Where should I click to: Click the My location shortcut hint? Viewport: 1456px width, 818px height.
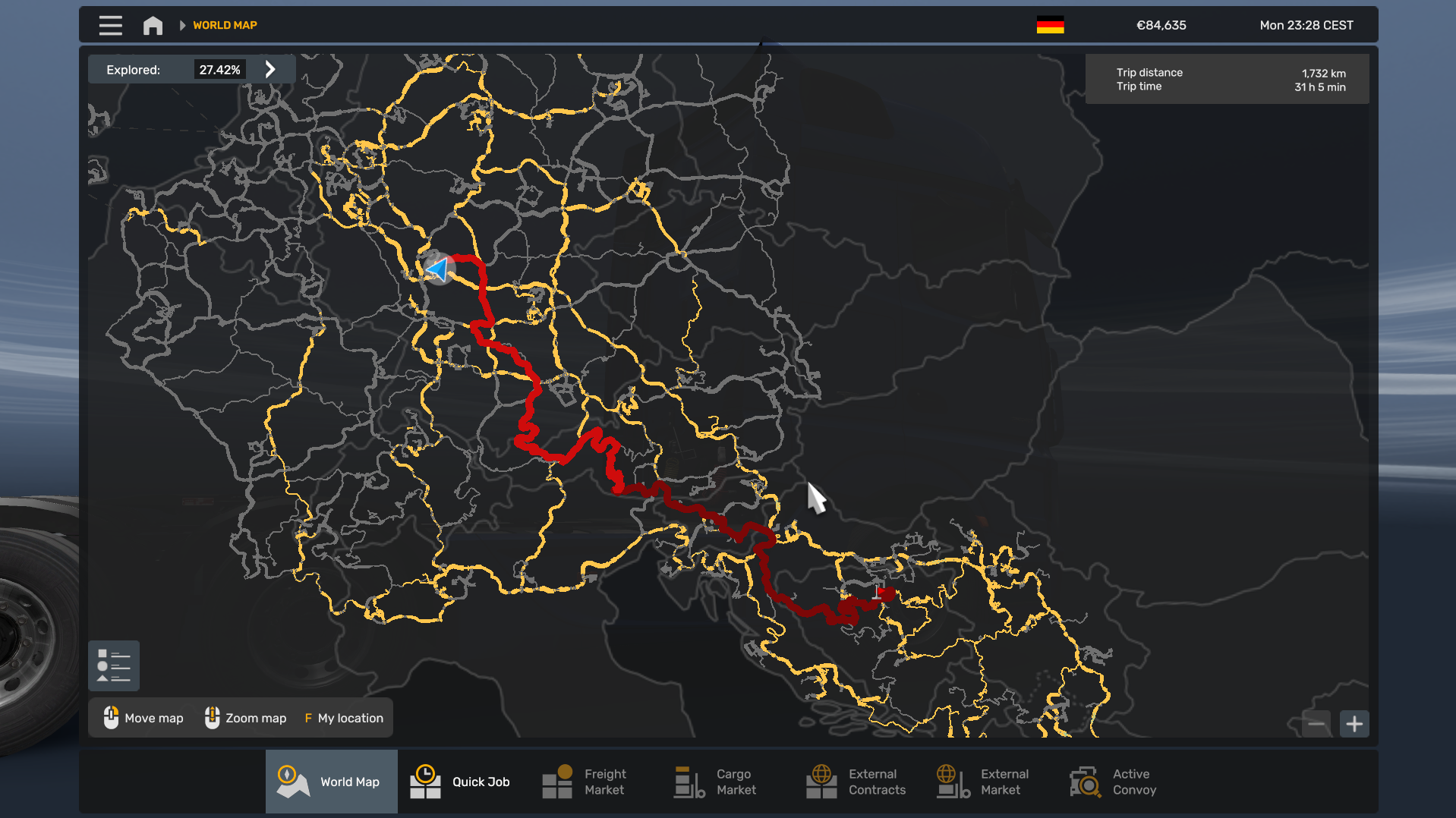[x=344, y=718]
